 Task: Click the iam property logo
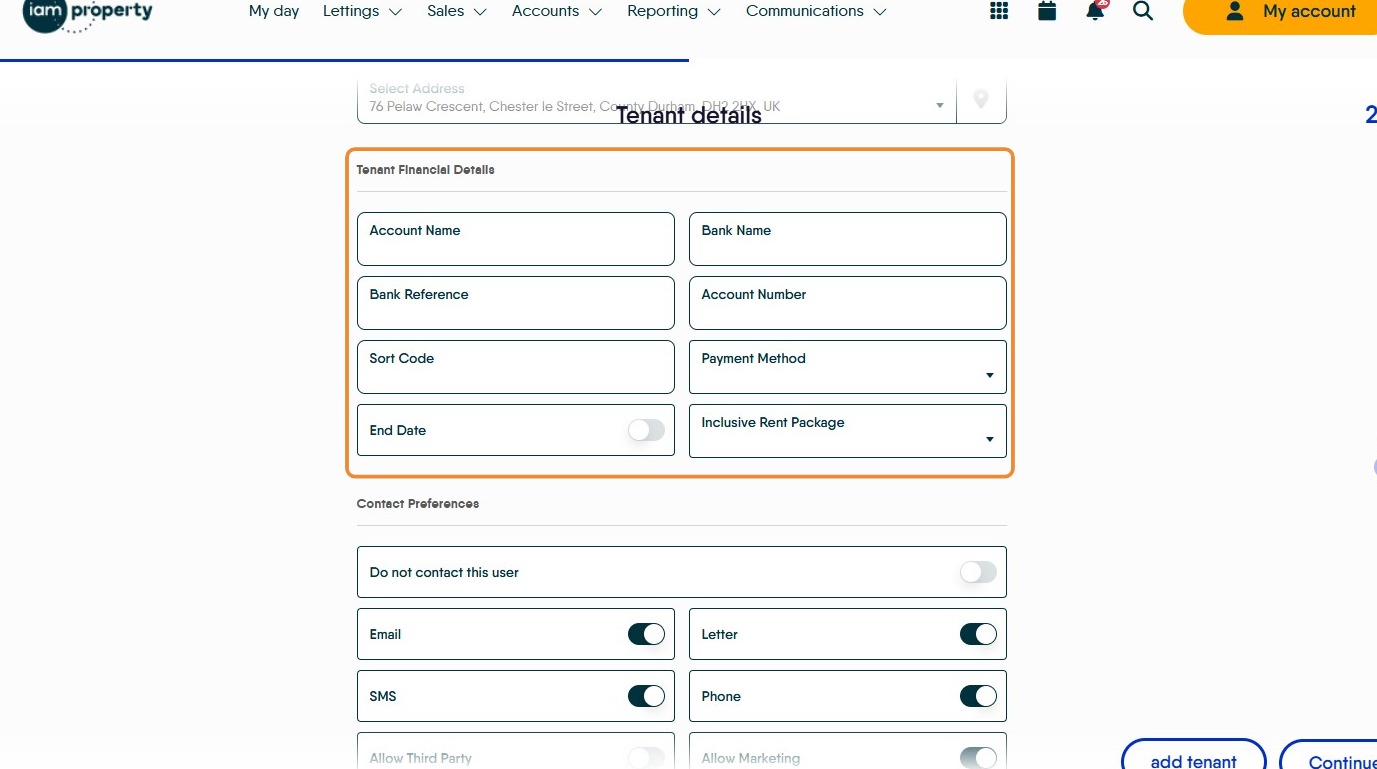pyautogui.click(x=87, y=14)
